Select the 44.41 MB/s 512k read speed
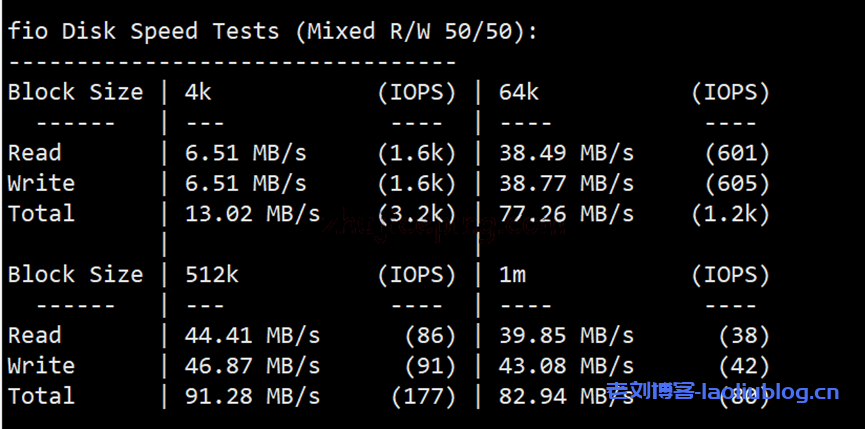The height and width of the screenshot is (429, 865). [252, 335]
